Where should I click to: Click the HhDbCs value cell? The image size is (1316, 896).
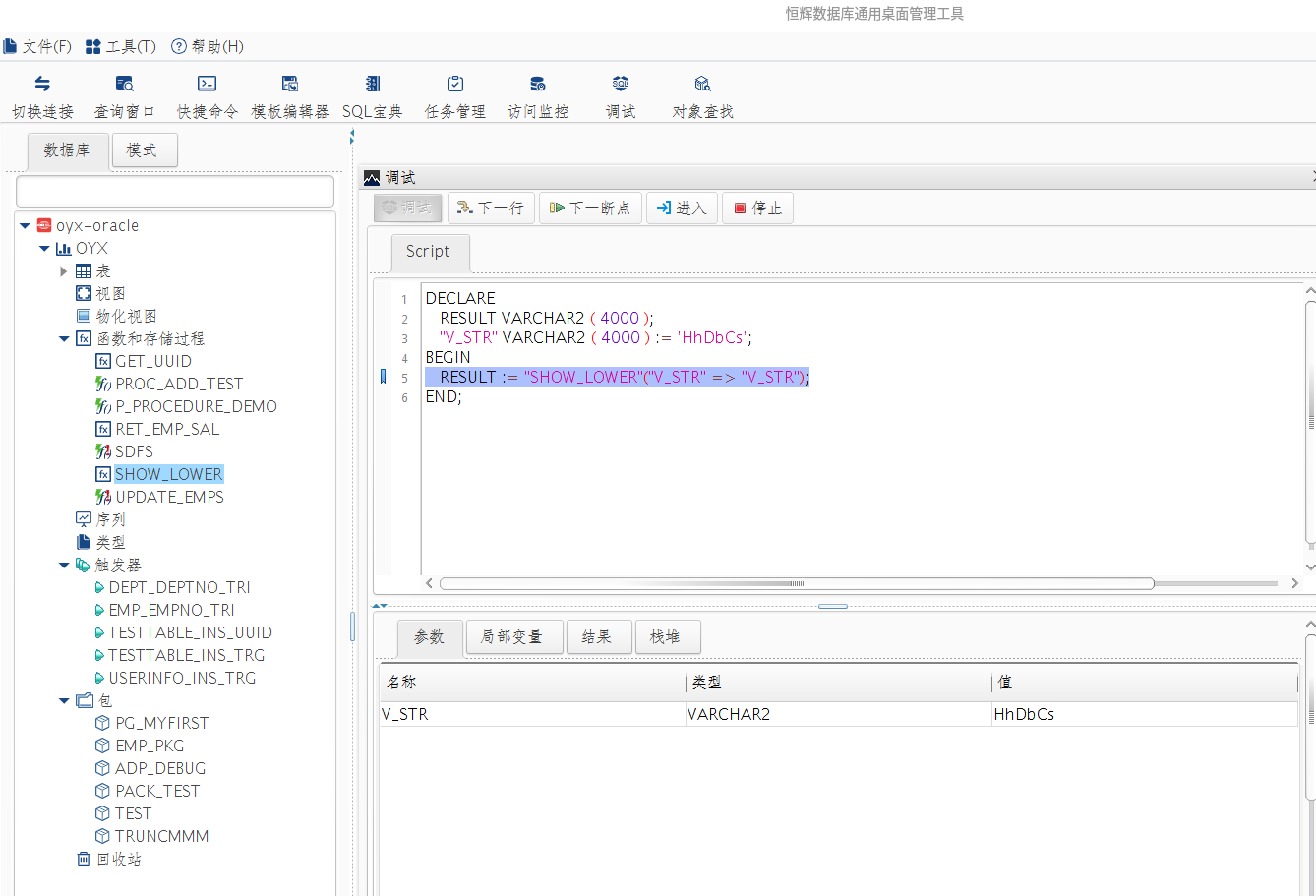[1145, 714]
